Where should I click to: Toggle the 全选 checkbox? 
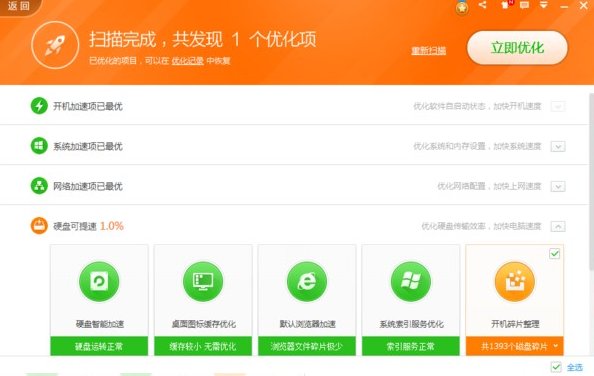(556, 367)
